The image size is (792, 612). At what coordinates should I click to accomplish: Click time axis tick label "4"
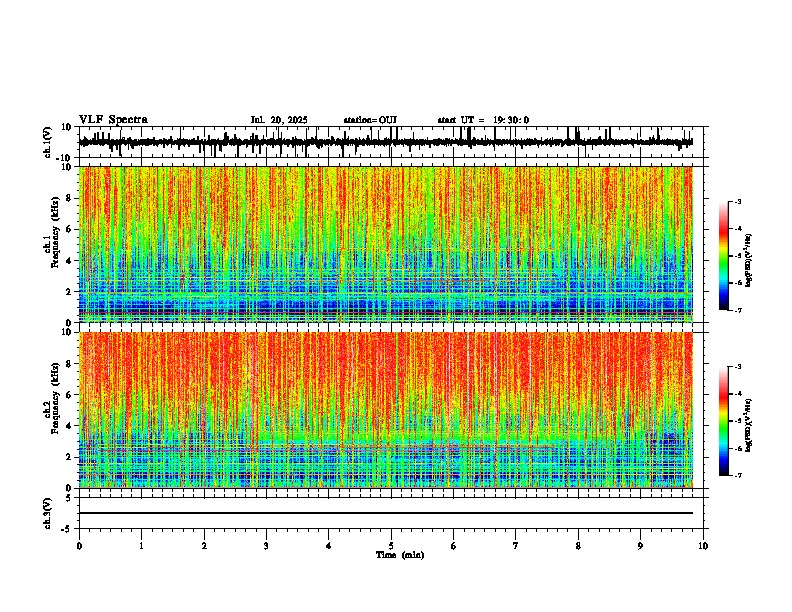coord(329,546)
